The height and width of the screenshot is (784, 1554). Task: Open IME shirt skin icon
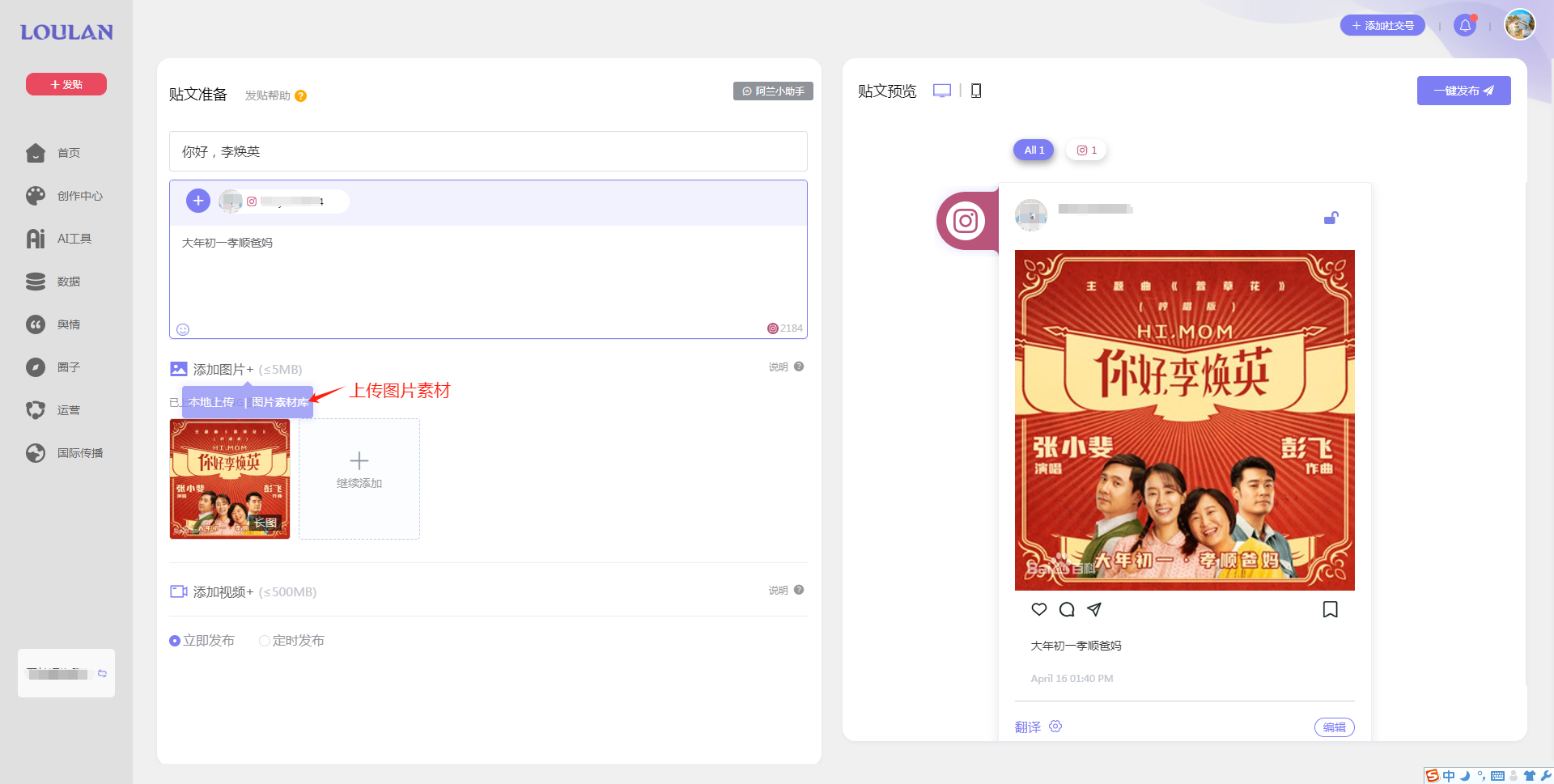1529,776
